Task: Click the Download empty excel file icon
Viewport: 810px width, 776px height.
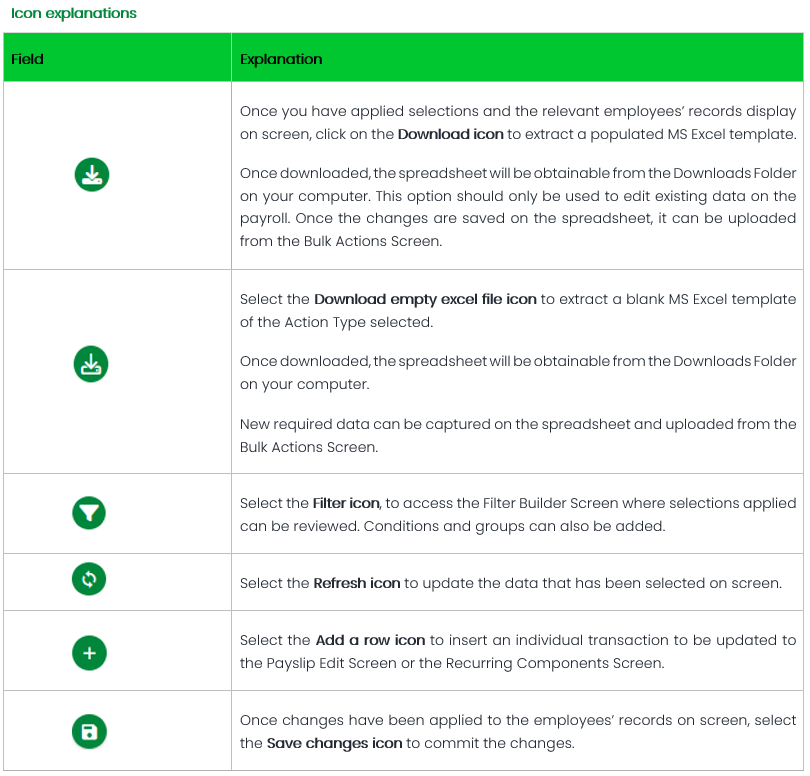Action: [x=92, y=364]
